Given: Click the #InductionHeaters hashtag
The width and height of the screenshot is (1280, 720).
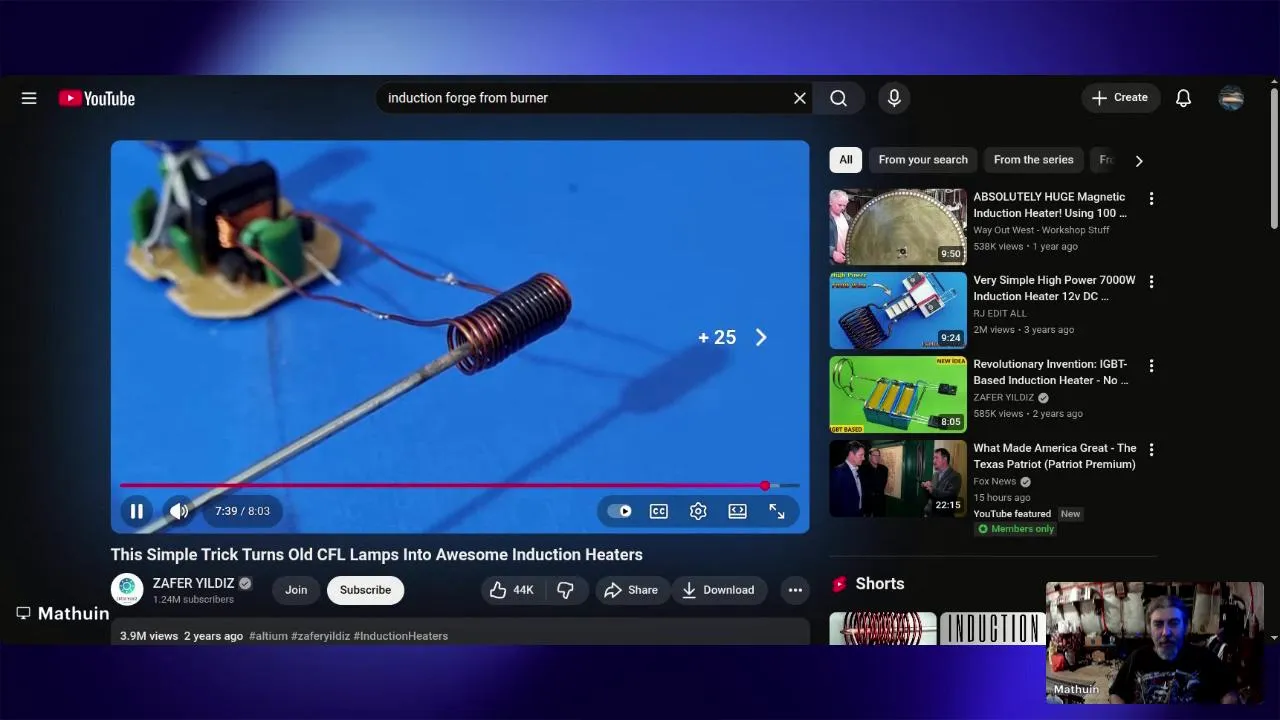Looking at the screenshot, I should click(x=401, y=636).
